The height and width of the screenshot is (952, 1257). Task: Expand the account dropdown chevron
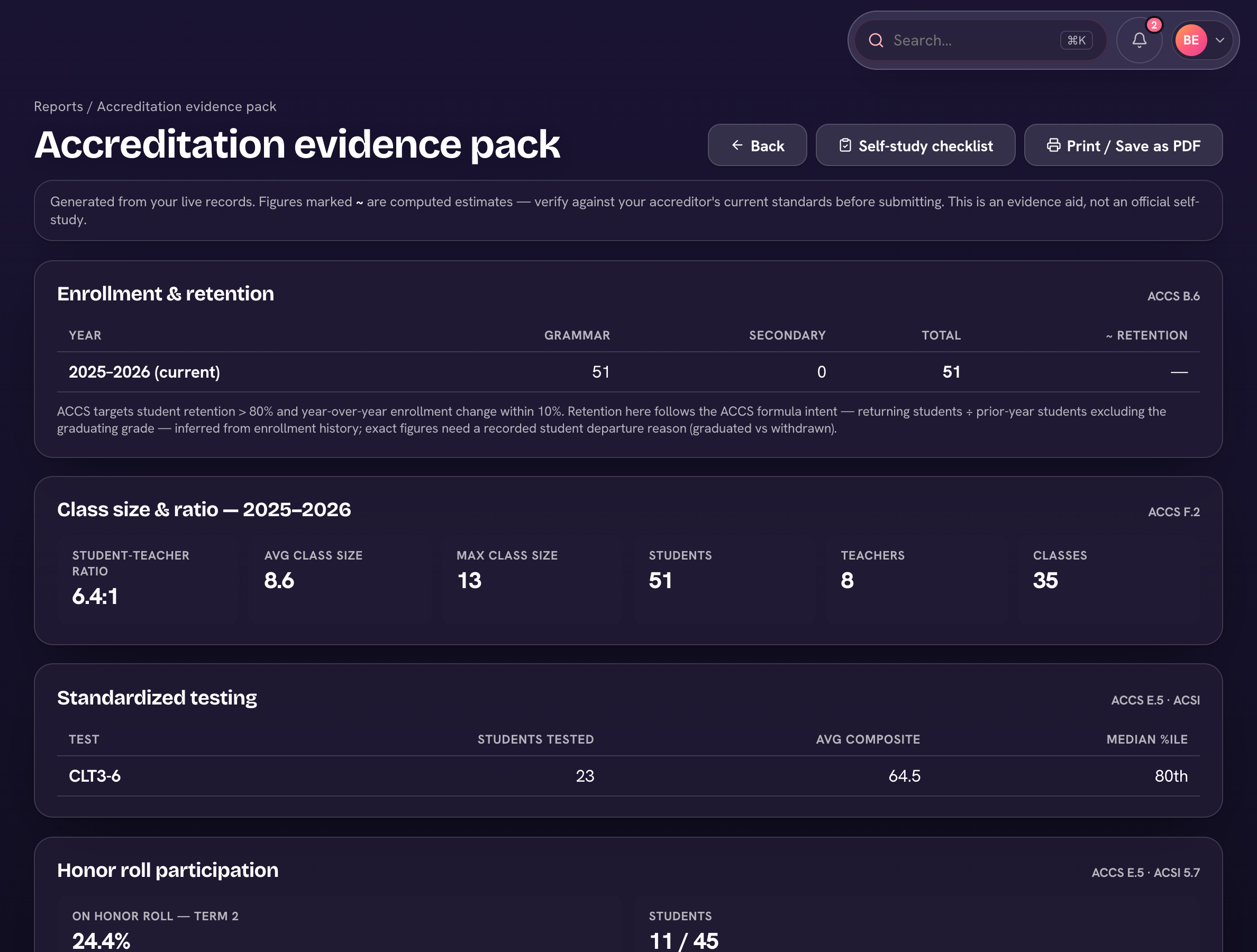click(x=1219, y=40)
